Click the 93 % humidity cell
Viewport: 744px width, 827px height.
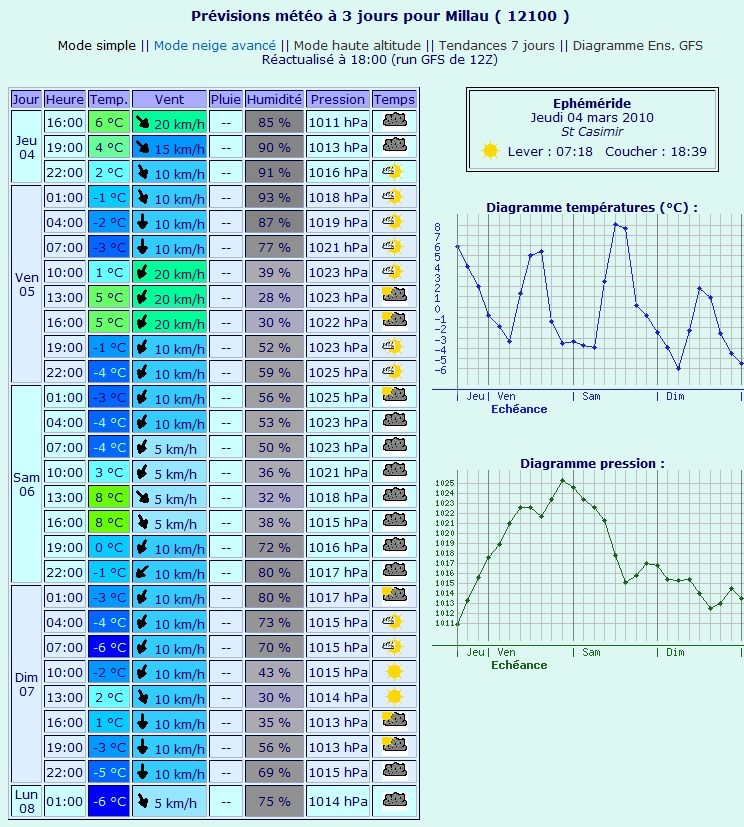(x=274, y=197)
